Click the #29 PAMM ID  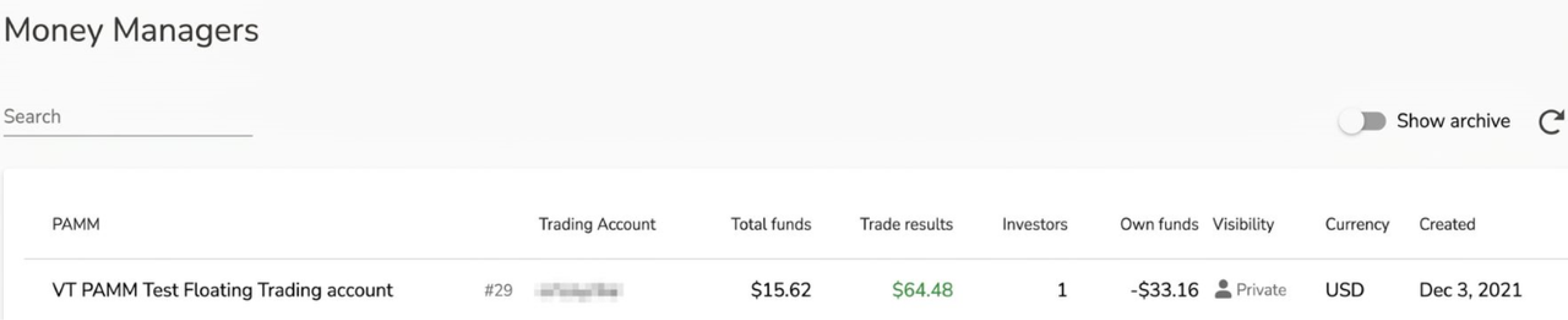(498, 291)
